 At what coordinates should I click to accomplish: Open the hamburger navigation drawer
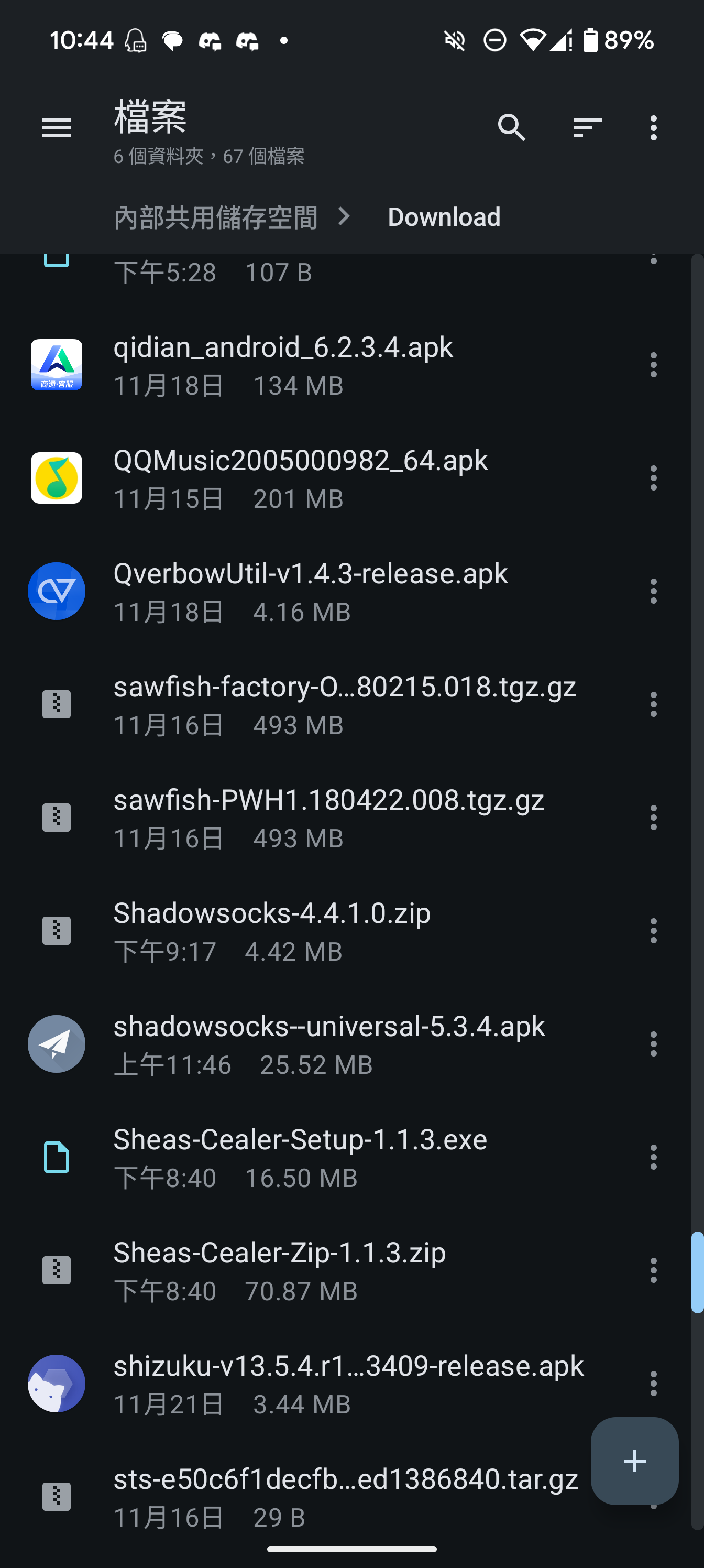56,128
